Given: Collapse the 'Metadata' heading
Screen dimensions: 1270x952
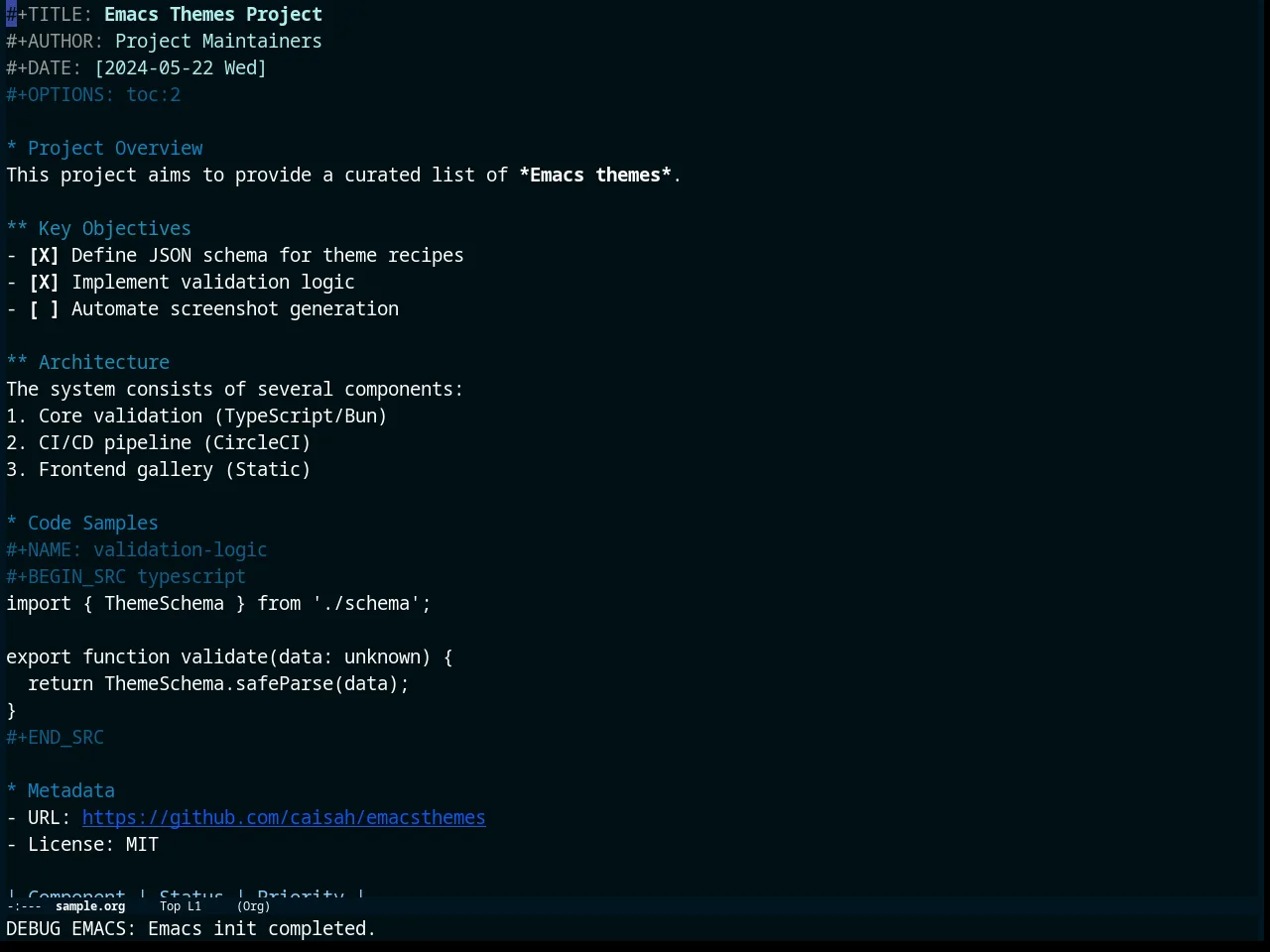Looking at the screenshot, I should point(61,790).
